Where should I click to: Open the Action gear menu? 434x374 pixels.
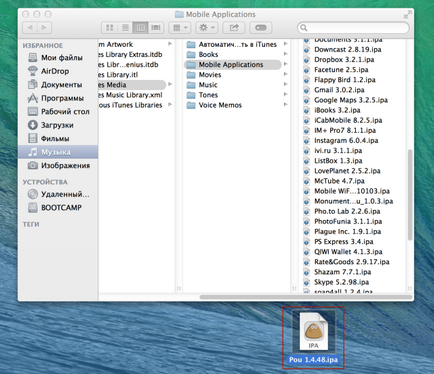point(207,28)
